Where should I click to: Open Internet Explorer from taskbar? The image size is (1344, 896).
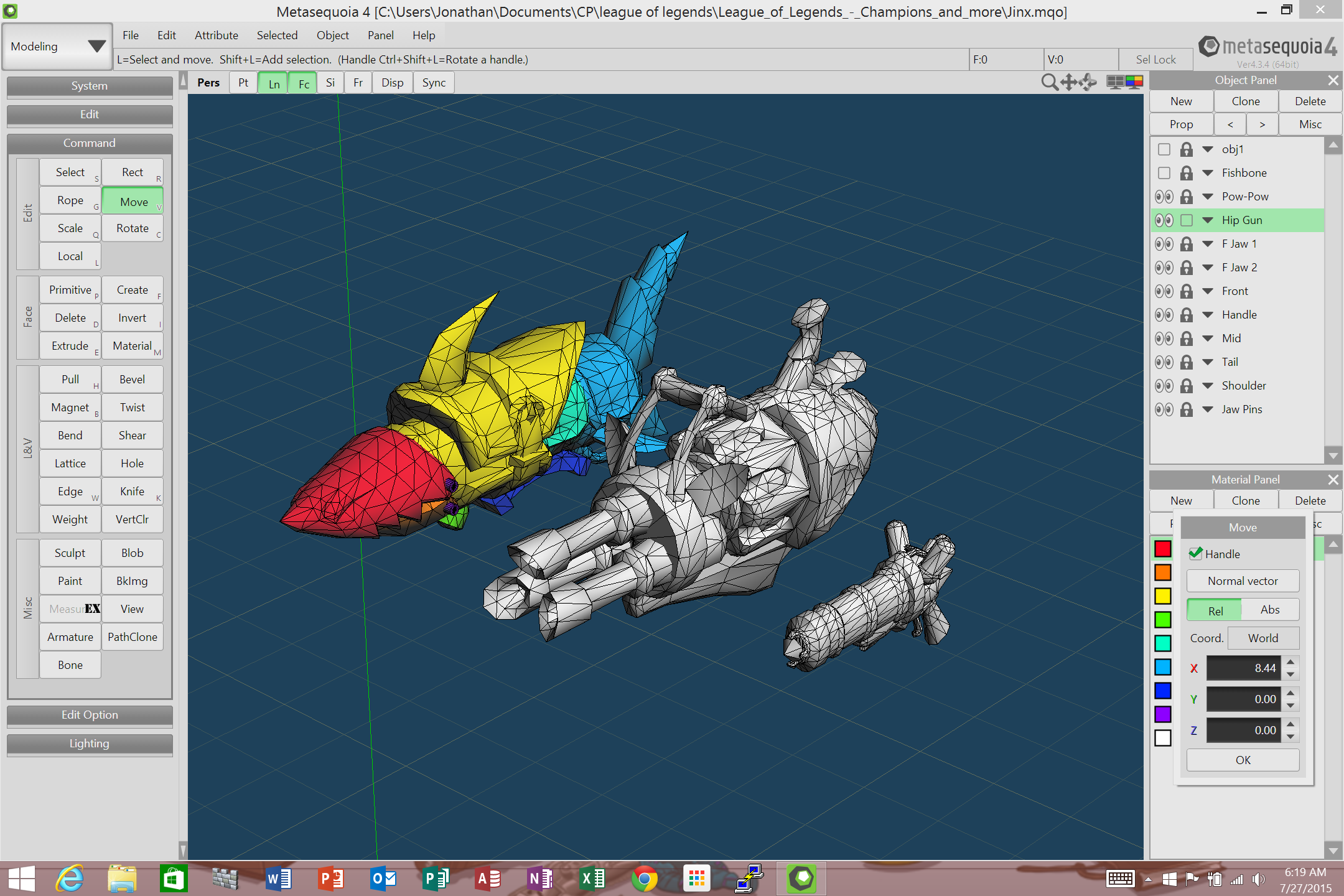[70, 879]
